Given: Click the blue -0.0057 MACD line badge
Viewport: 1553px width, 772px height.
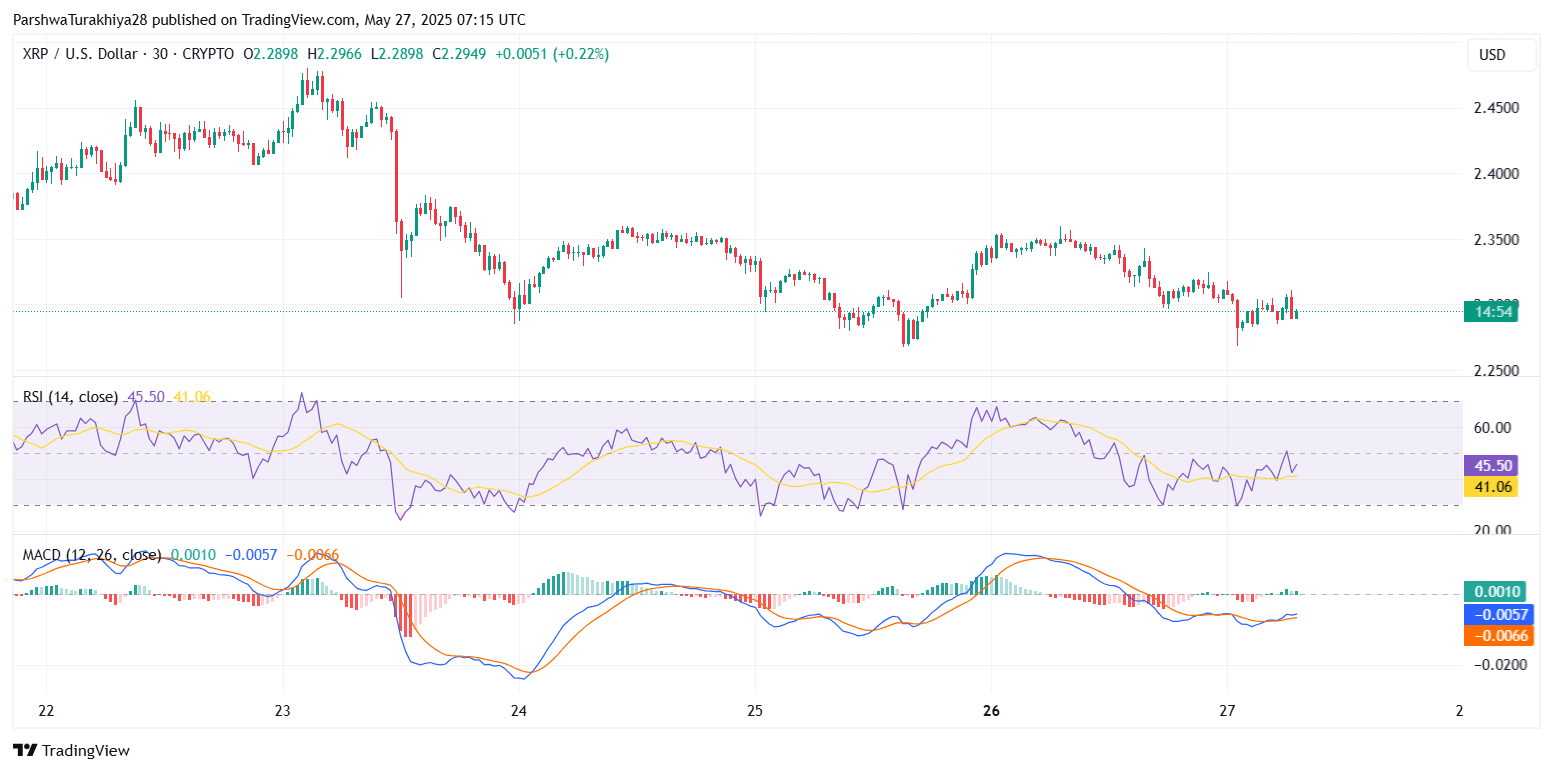Looking at the screenshot, I should [1491, 614].
